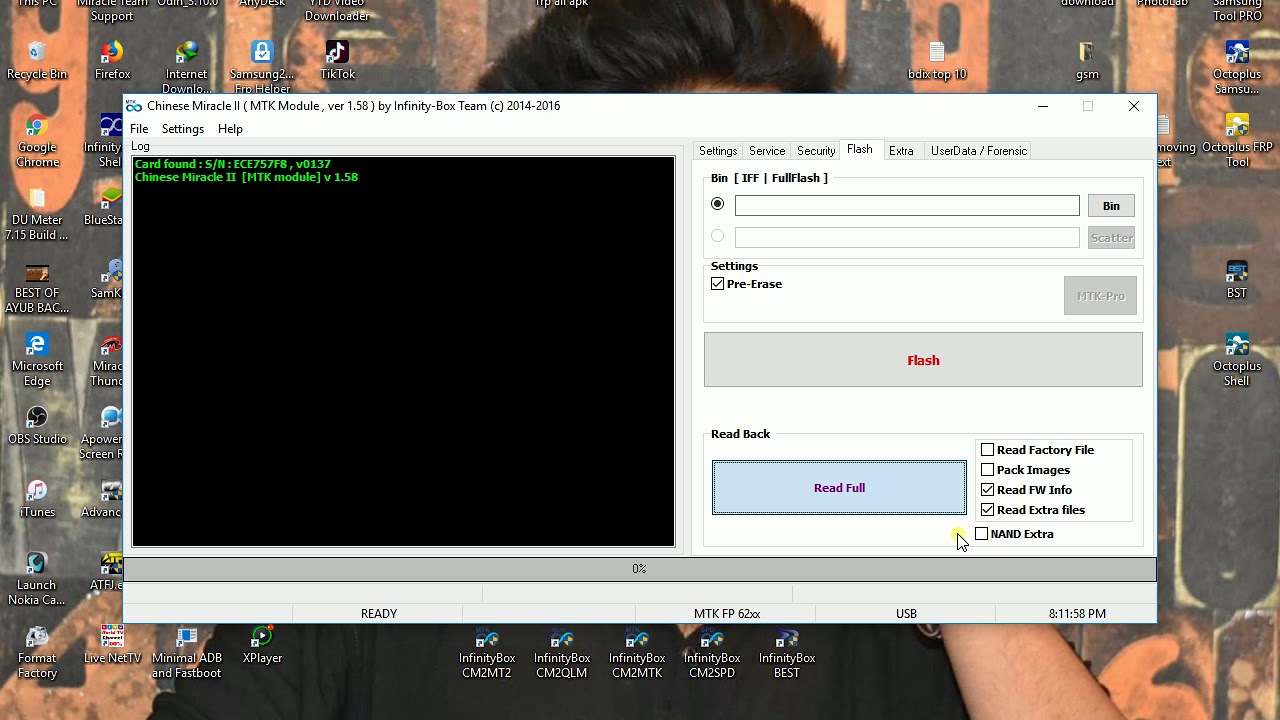Launch the Live NetTV shortcut
1280x720 pixels.
tap(112, 645)
